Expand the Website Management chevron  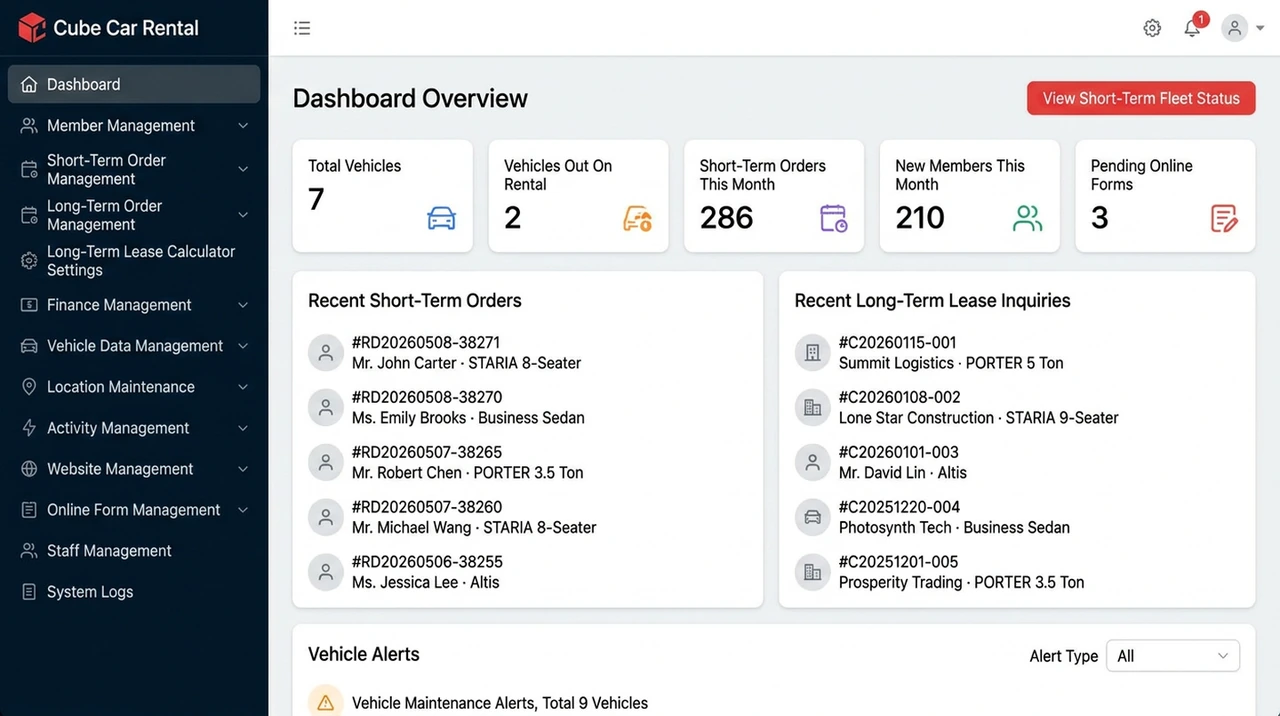click(243, 469)
